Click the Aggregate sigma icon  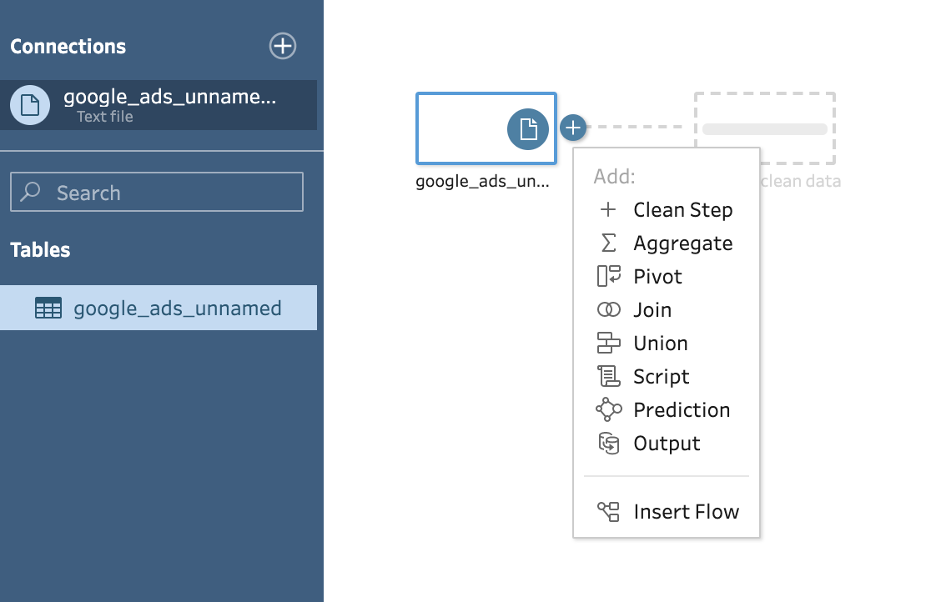[608, 243]
